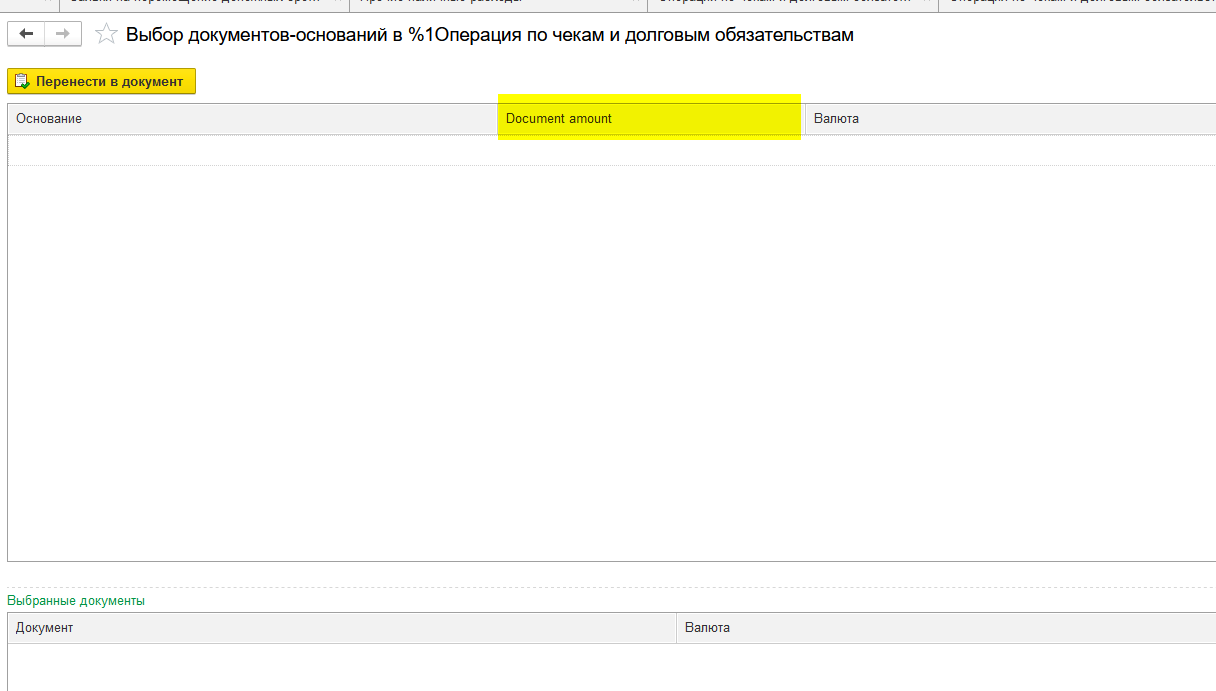
Task: Click the Forward navigation arrow
Action: (62, 33)
